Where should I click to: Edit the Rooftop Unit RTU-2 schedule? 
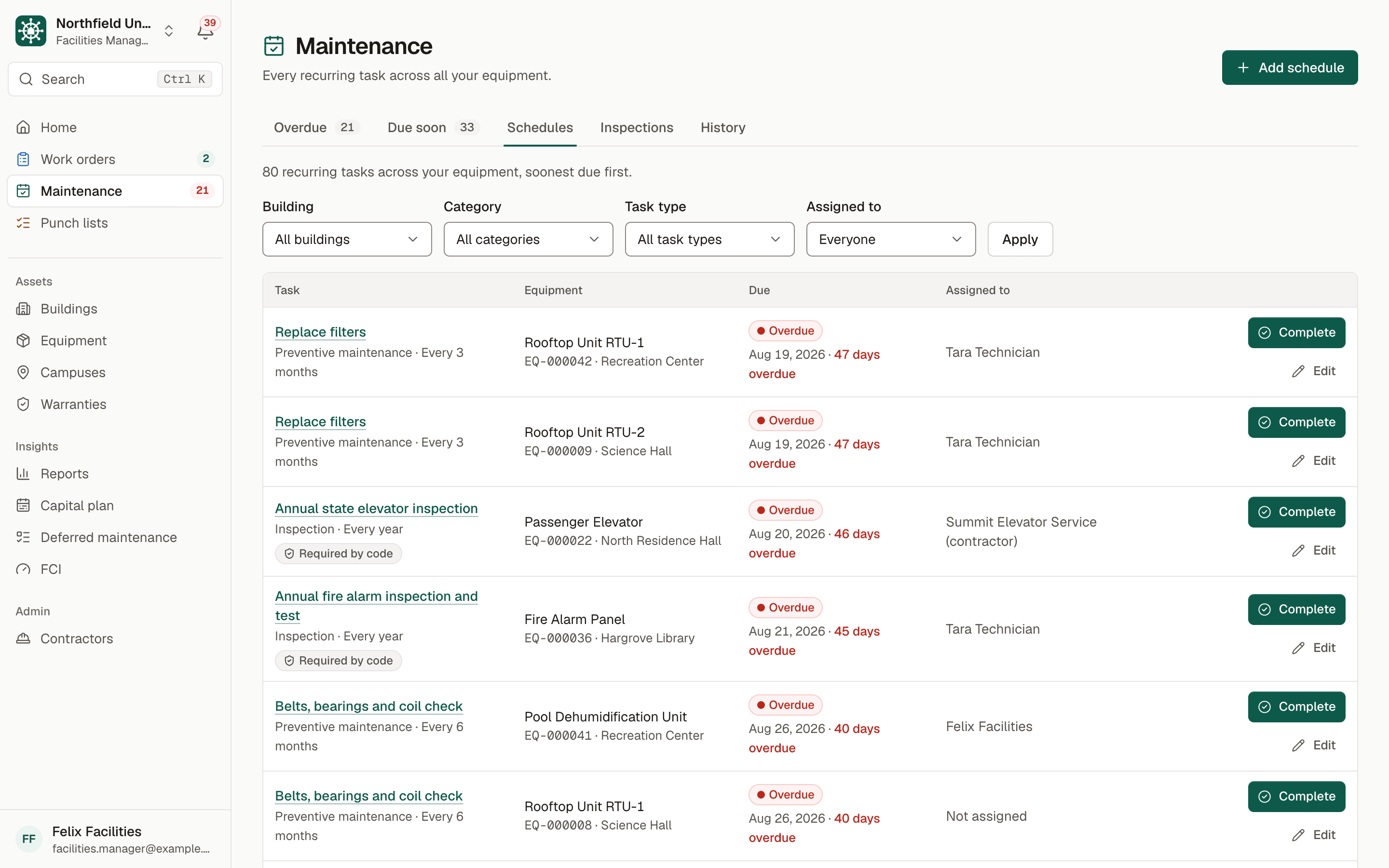[1313, 461]
